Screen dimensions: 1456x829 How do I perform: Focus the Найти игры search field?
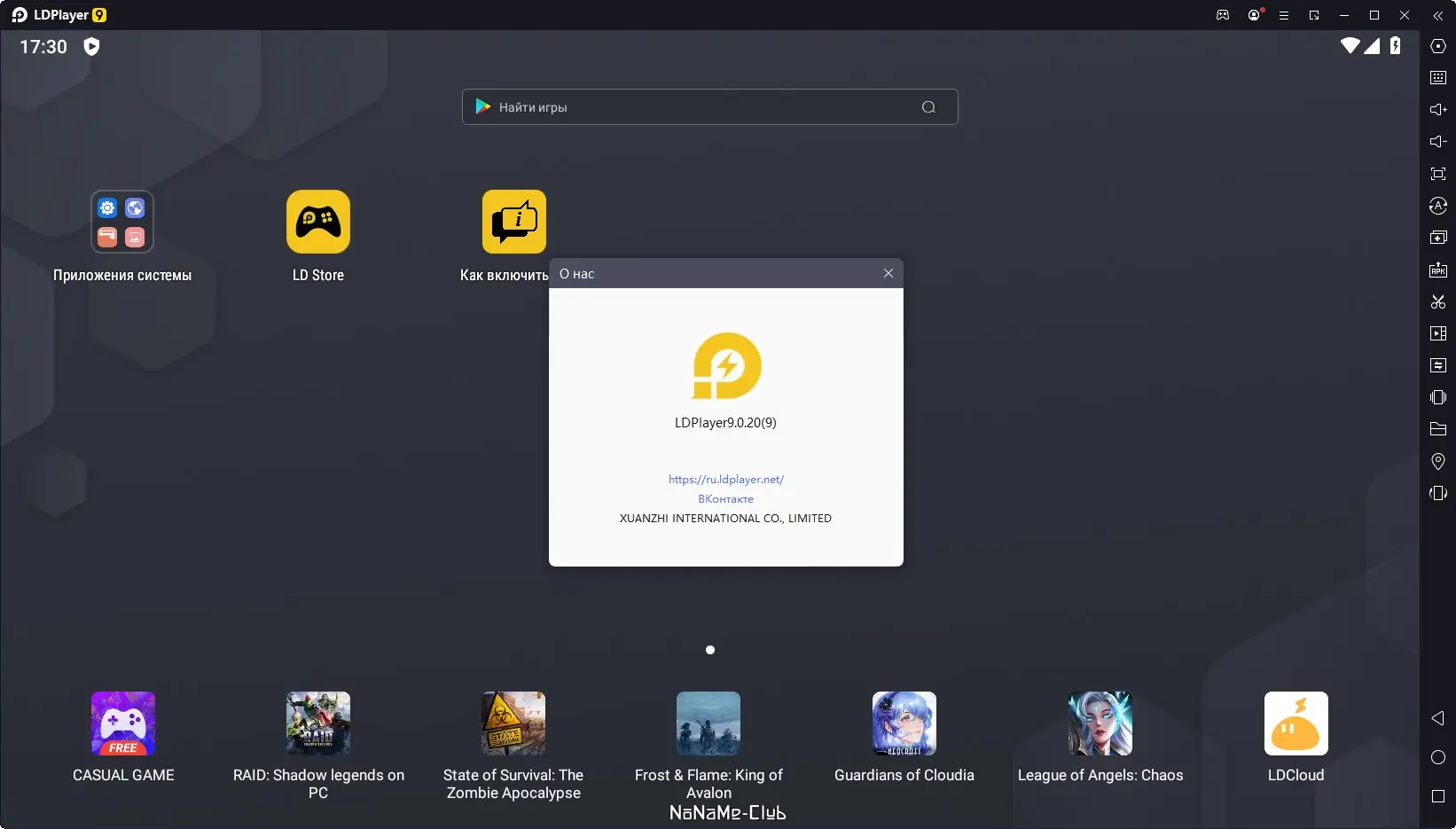[709, 107]
